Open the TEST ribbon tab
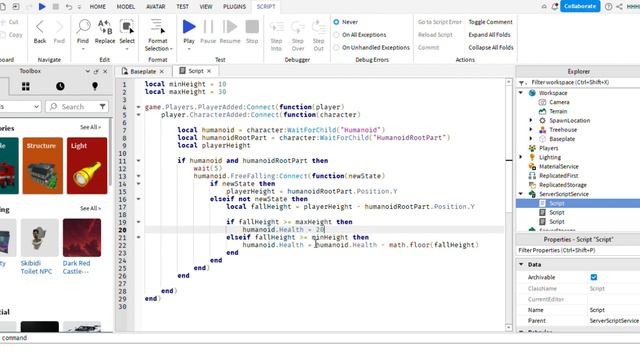This screenshot has width=640, height=360. 182,7
